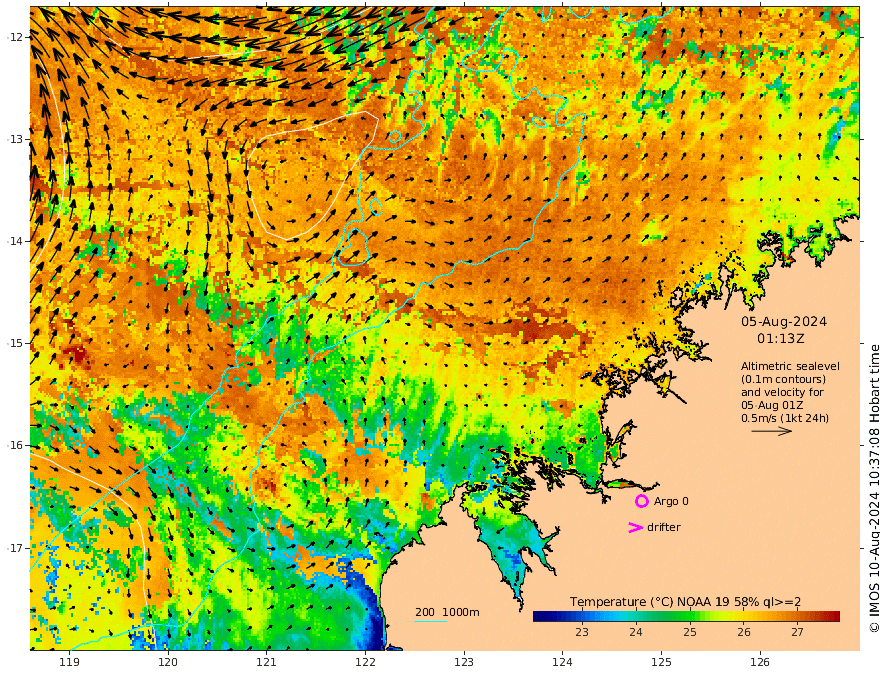
Task: Click the -15 latitude axis label
Action: (15, 343)
